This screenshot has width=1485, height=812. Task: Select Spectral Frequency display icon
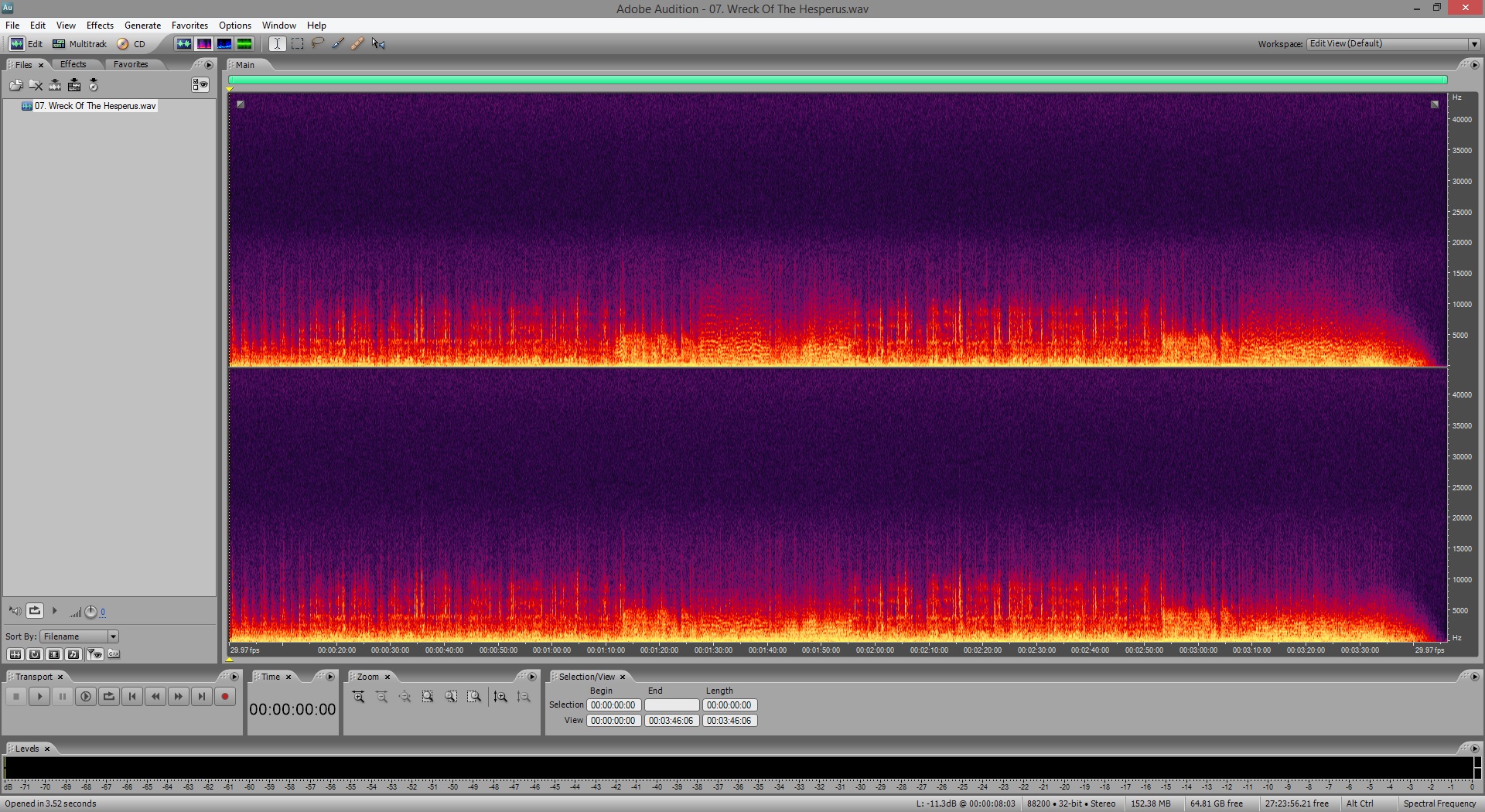[x=204, y=44]
